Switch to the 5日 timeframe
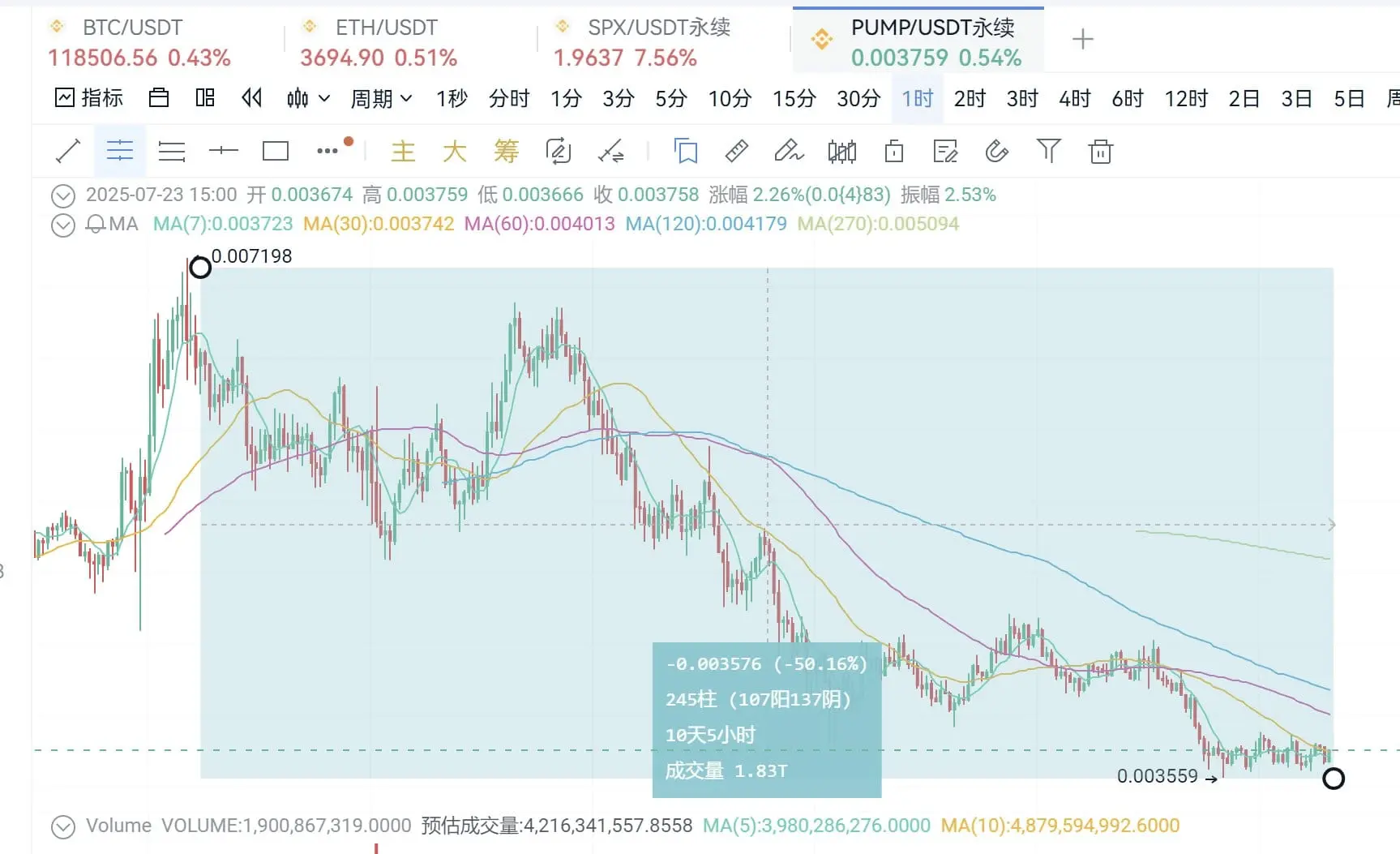The height and width of the screenshot is (854, 1400). click(x=1349, y=99)
